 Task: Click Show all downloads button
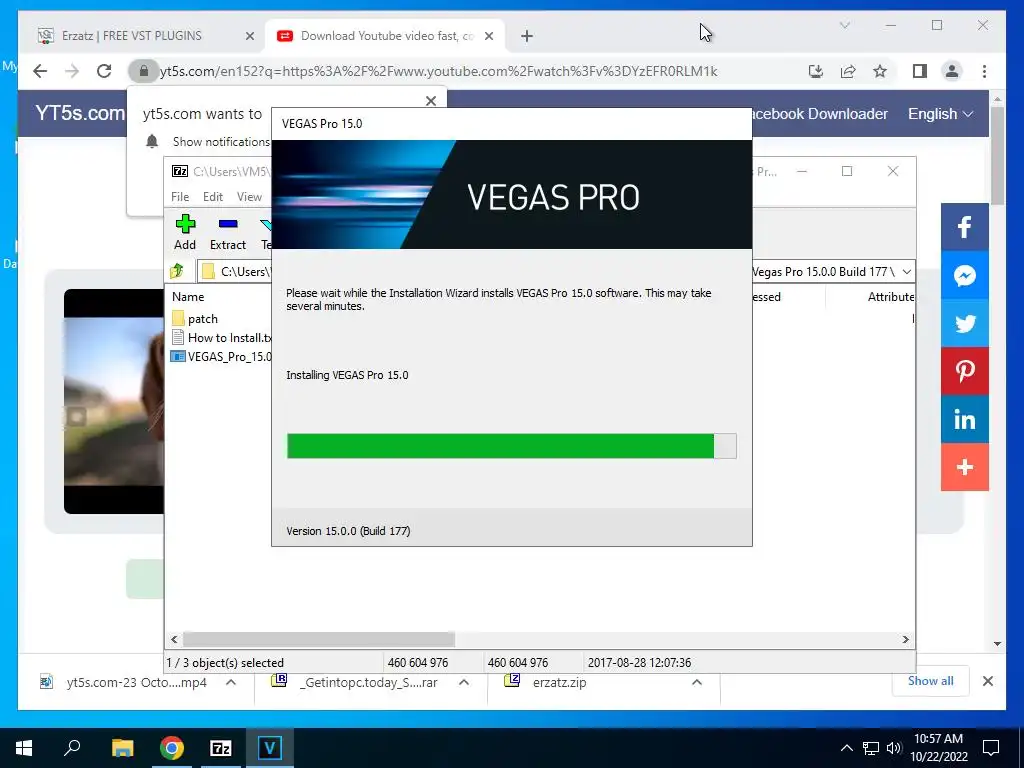(x=930, y=681)
